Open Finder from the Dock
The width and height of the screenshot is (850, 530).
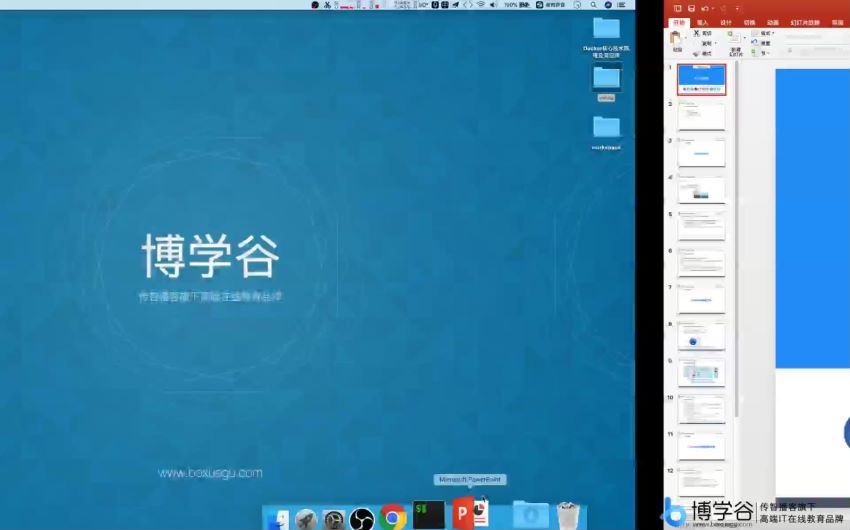(278, 519)
